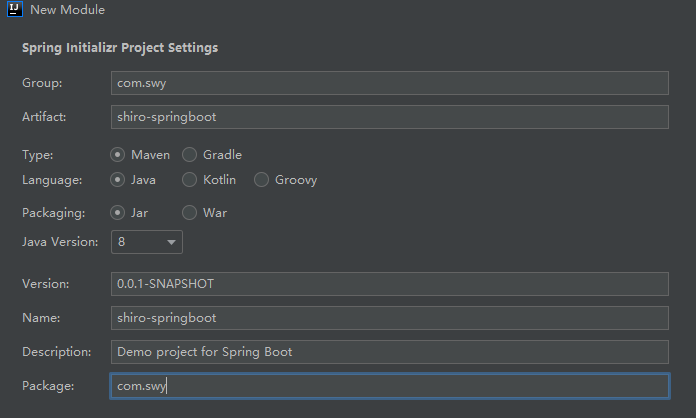Open the Java Version dropdown

(146, 241)
